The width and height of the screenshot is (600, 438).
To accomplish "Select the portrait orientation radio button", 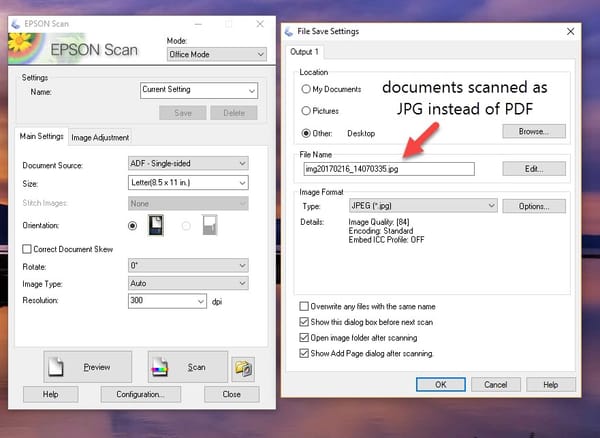I will tap(132, 226).
